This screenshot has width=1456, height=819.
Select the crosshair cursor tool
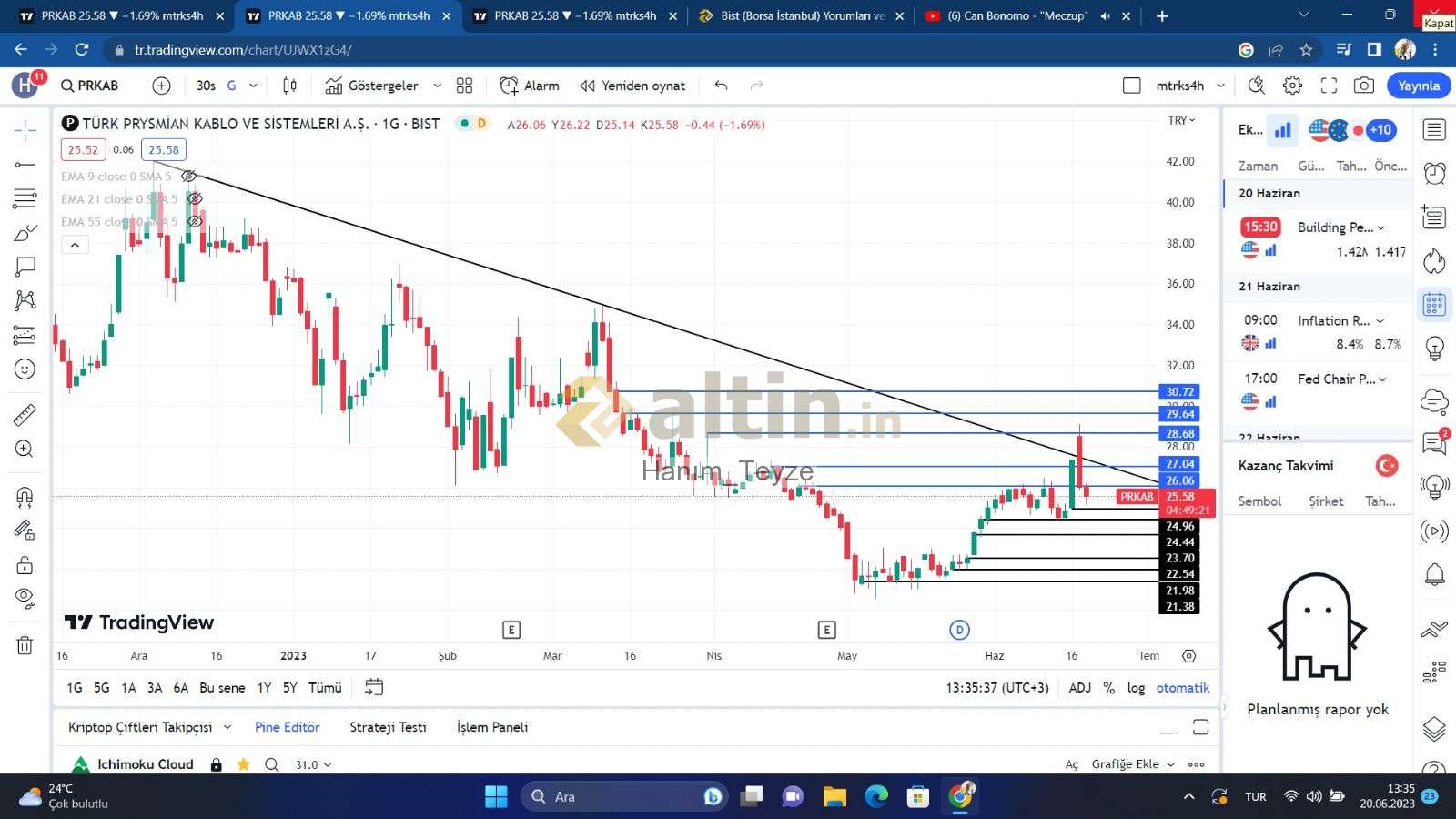click(25, 130)
